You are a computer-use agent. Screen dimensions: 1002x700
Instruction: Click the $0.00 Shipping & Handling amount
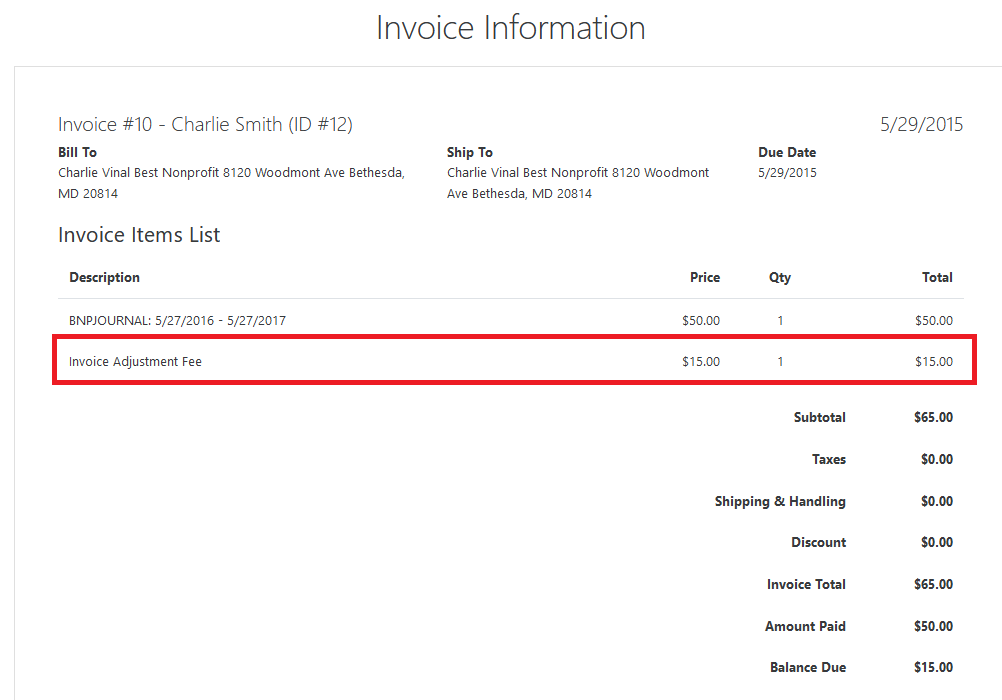tap(937, 501)
